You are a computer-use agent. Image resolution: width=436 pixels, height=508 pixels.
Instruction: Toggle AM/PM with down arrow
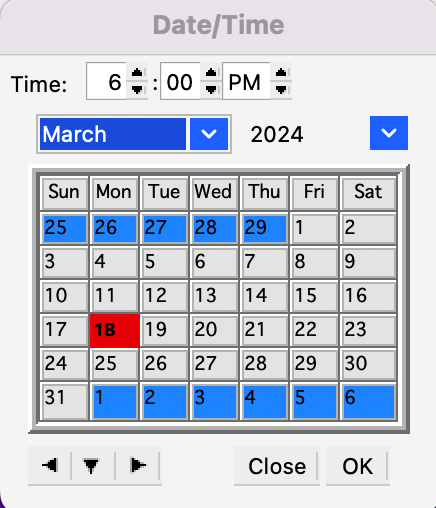click(281, 89)
